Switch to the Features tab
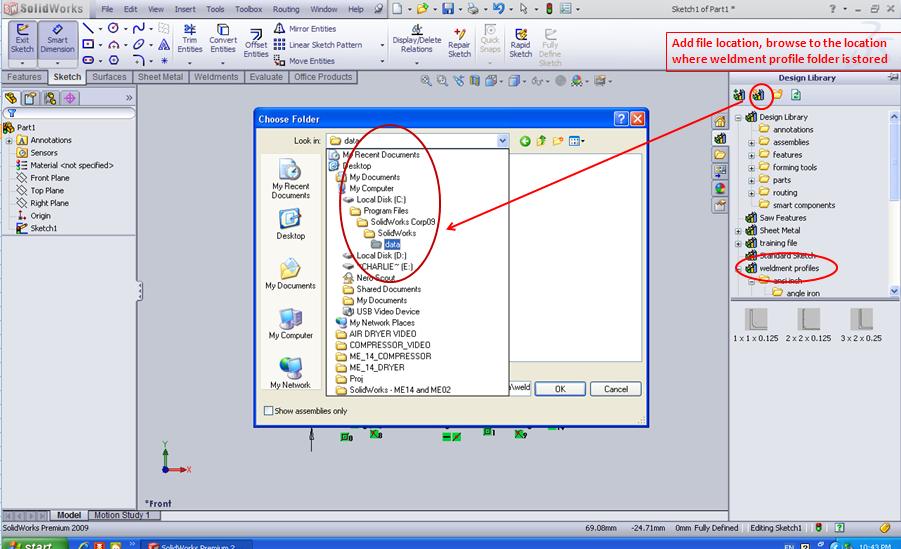This screenshot has width=901, height=549. [x=24, y=77]
